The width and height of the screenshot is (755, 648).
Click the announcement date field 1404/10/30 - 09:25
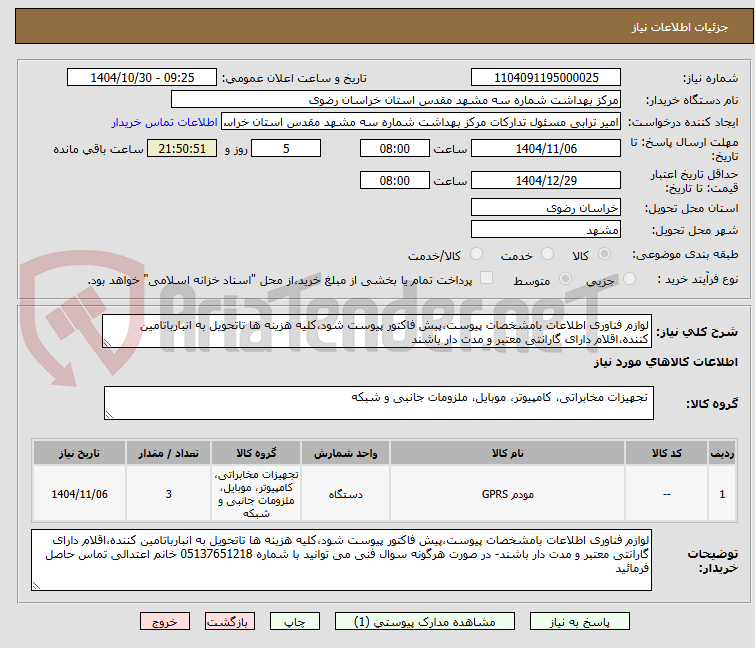[x=142, y=78]
